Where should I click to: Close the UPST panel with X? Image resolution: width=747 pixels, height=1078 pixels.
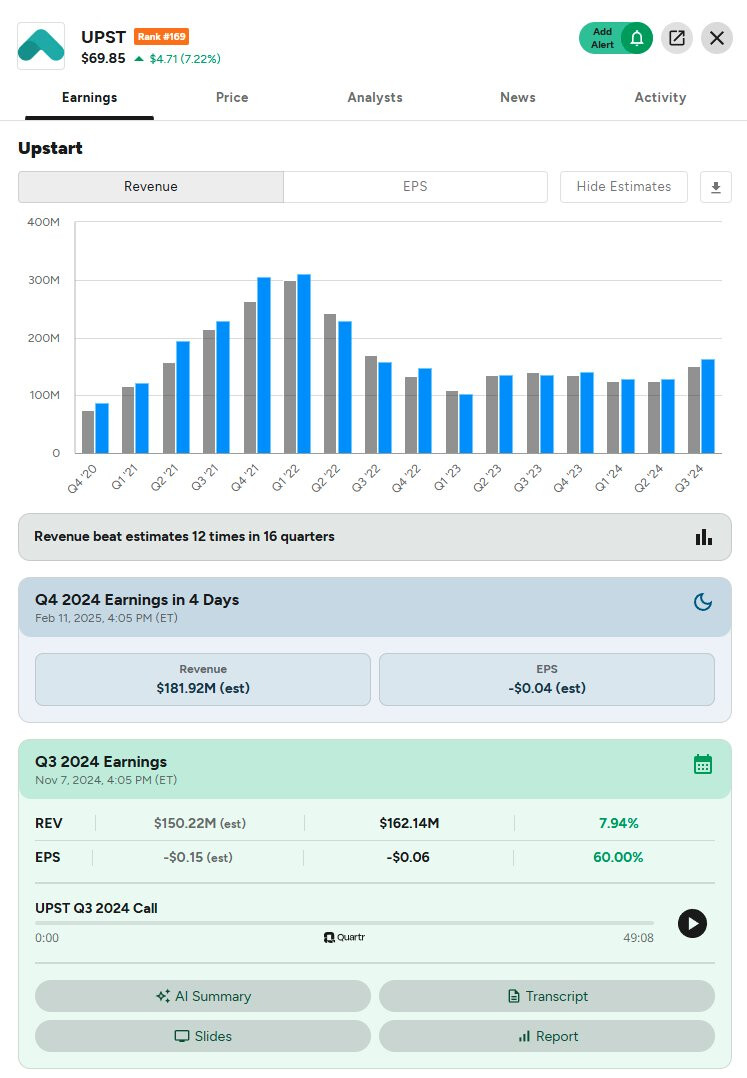coord(717,38)
